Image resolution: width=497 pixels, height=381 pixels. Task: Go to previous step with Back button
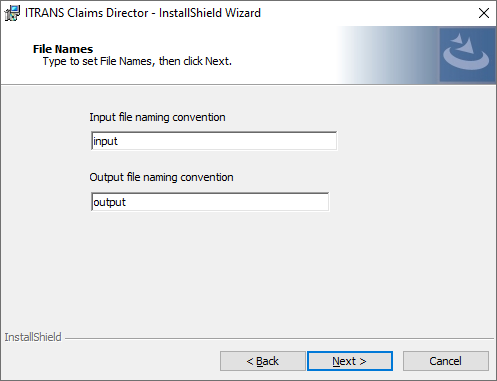[x=263, y=361]
